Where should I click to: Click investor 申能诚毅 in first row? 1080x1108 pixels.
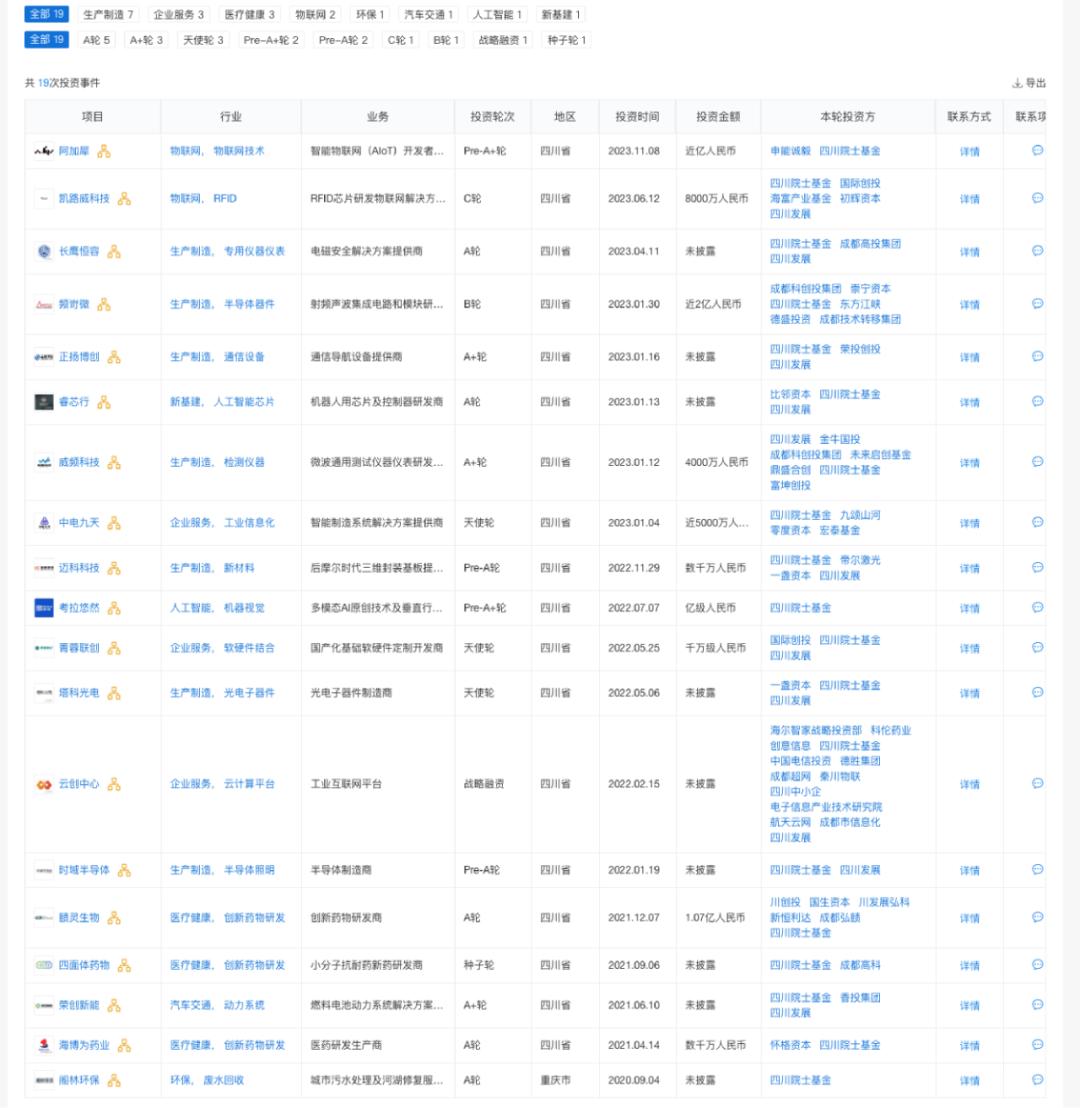(790, 151)
